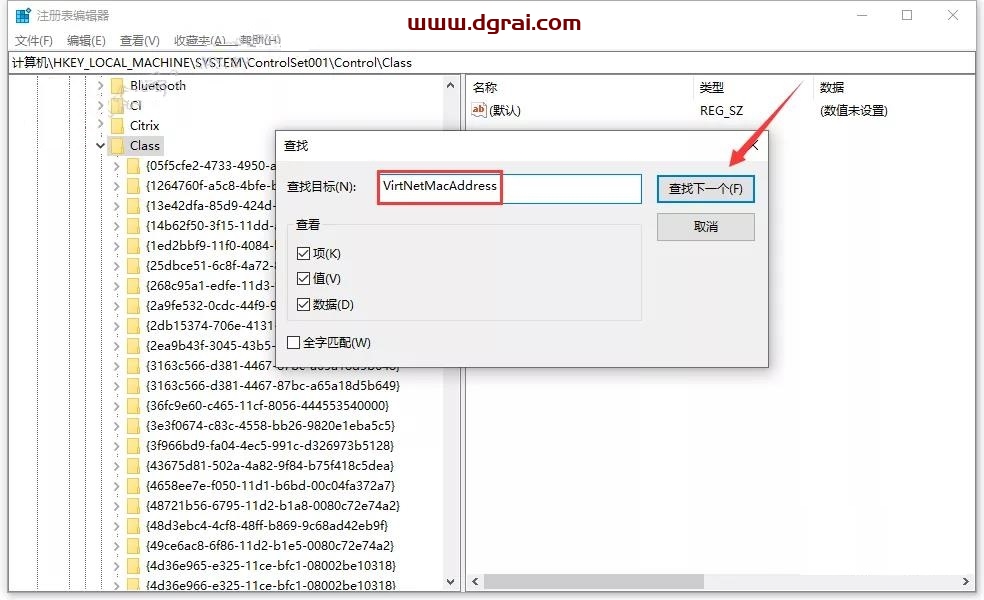This screenshot has height=600, width=984.
Task: Click the (数值未设置) data cell
Action: click(x=853, y=111)
